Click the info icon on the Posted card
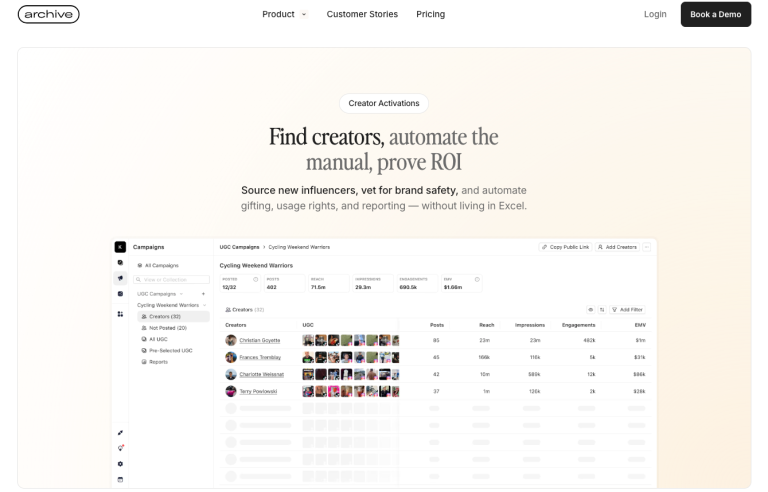This screenshot has width=768, height=492. (256, 279)
